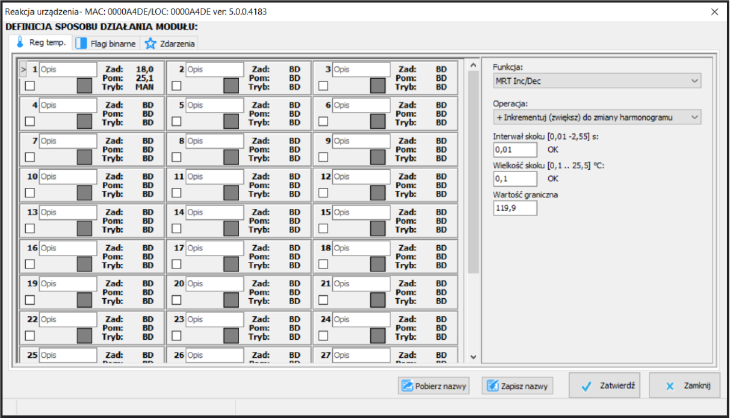Click the gray color square of regulator 22
Image resolution: width=730 pixels, height=418 pixels.
pos(84,336)
